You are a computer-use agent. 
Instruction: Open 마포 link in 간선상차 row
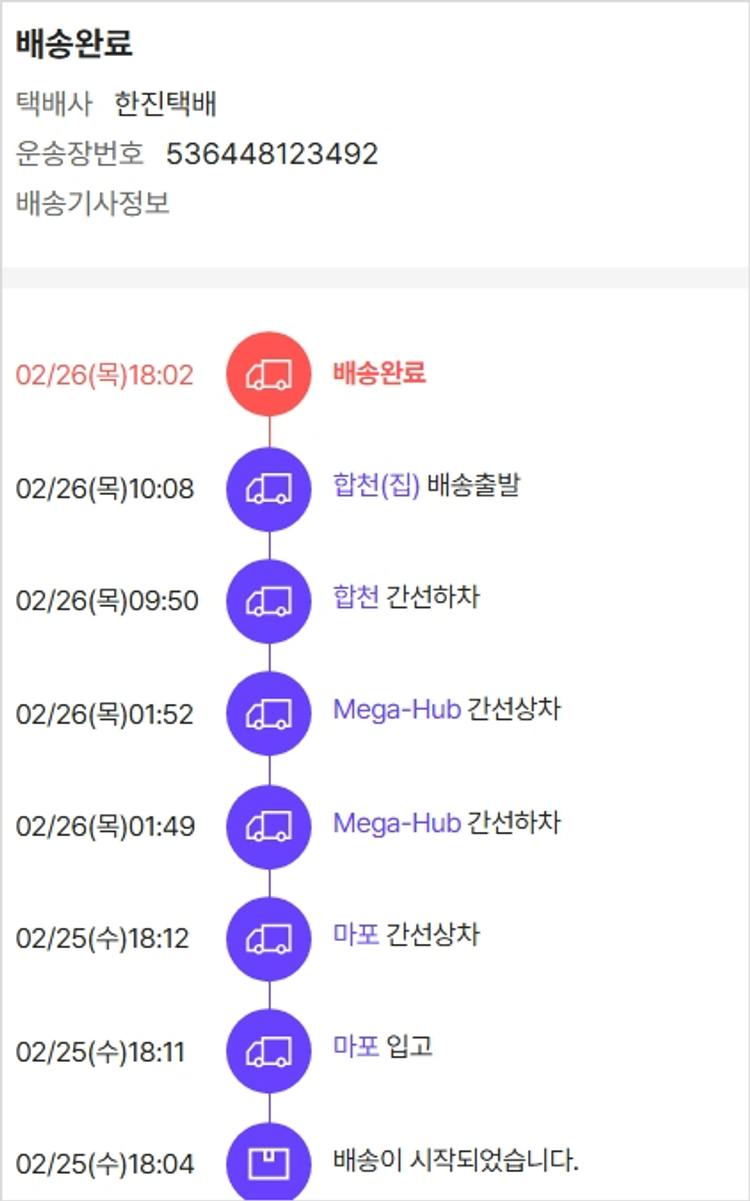pyautogui.click(x=356, y=935)
